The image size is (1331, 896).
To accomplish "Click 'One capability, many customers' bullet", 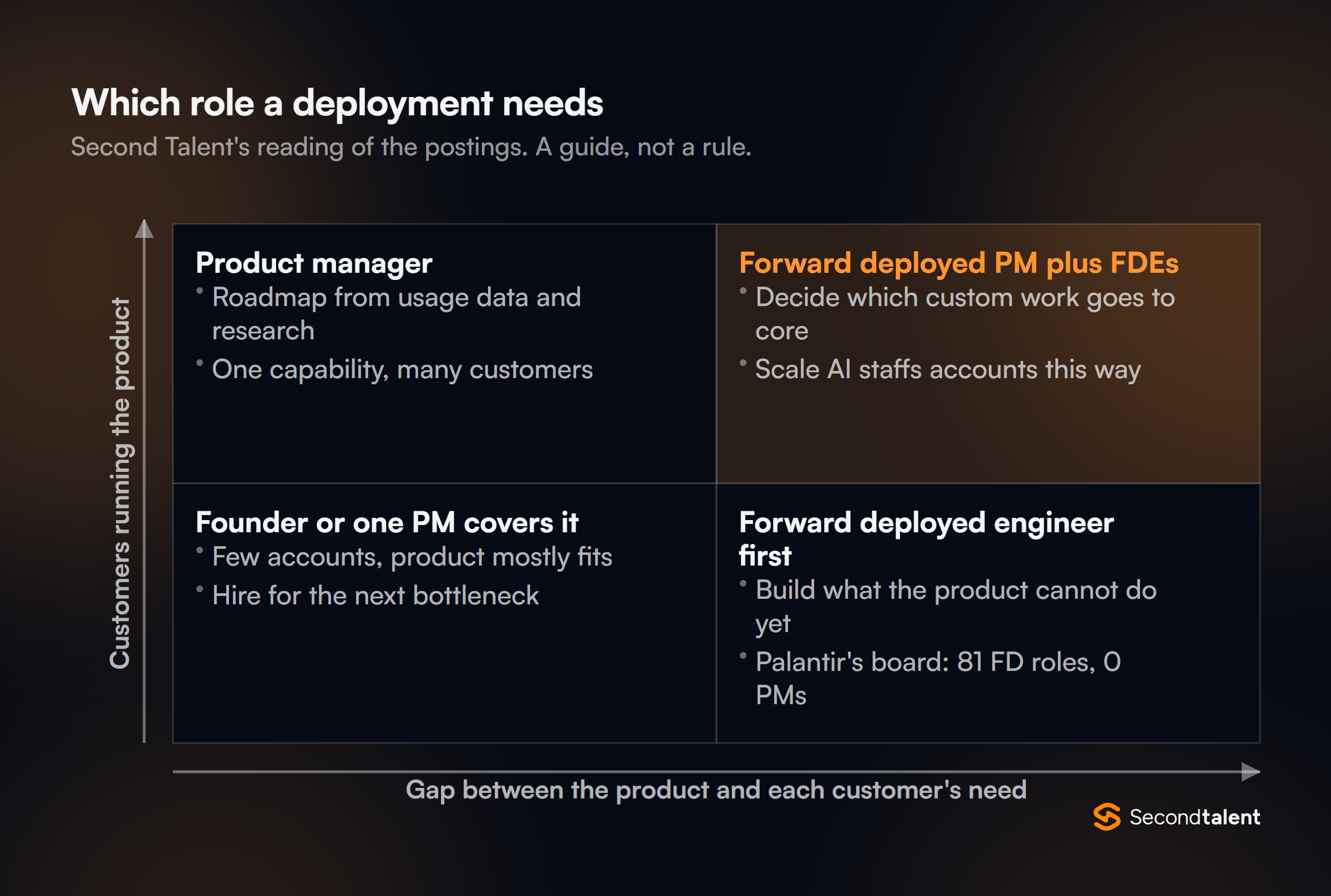I will click(x=402, y=369).
